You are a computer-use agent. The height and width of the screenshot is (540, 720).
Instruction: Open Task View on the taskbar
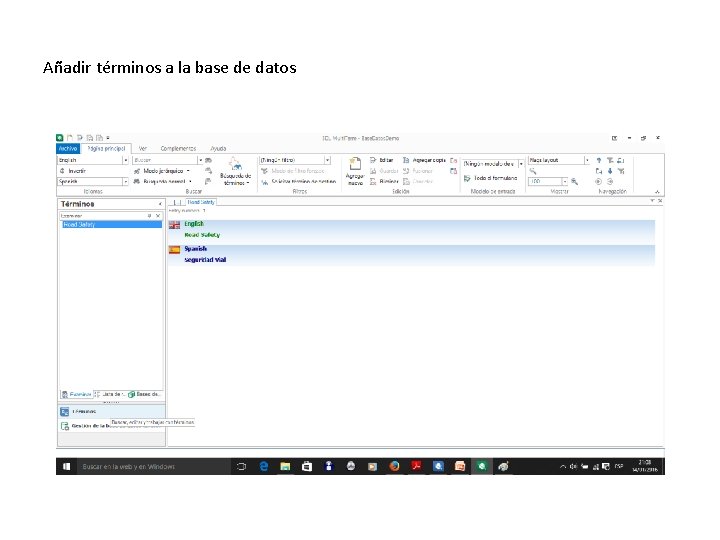pyautogui.click(x=241, y=466)
